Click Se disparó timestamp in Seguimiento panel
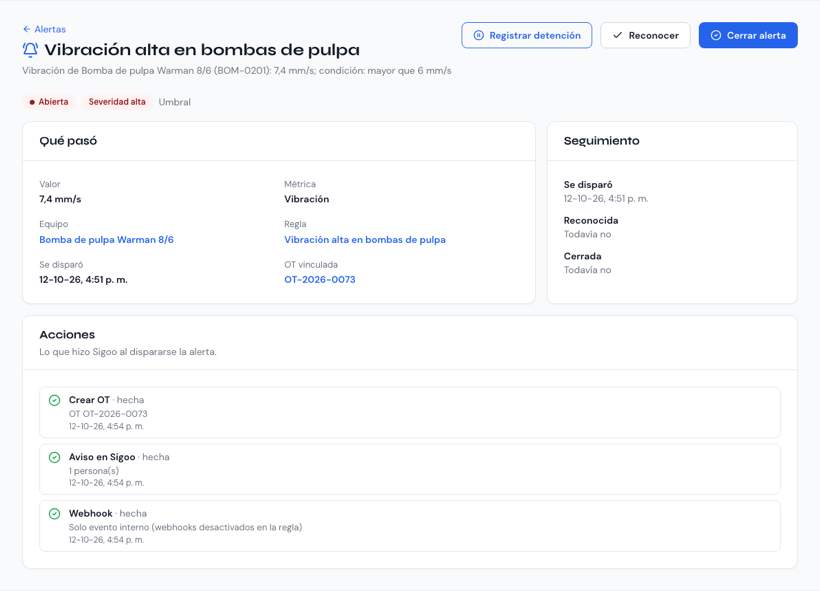Screen dimensions: 820x591 (x=606, y=199)
